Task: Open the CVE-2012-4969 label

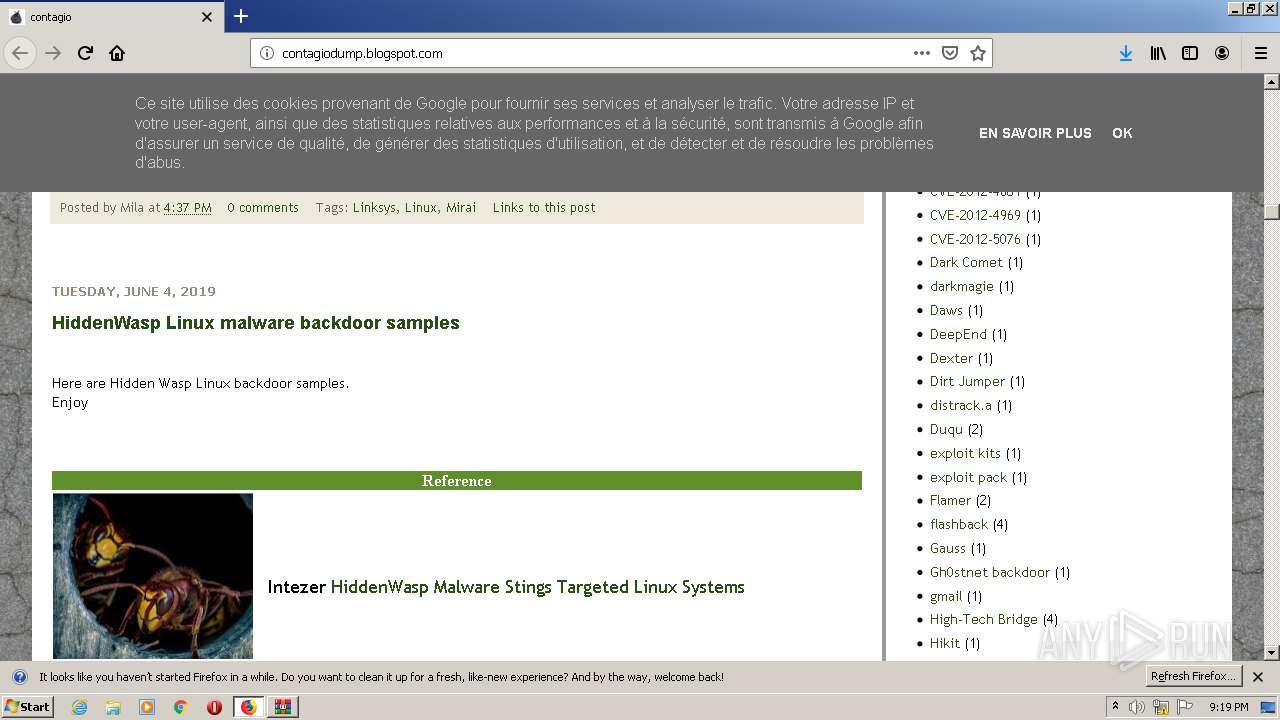Action: [x=975, y=215]
